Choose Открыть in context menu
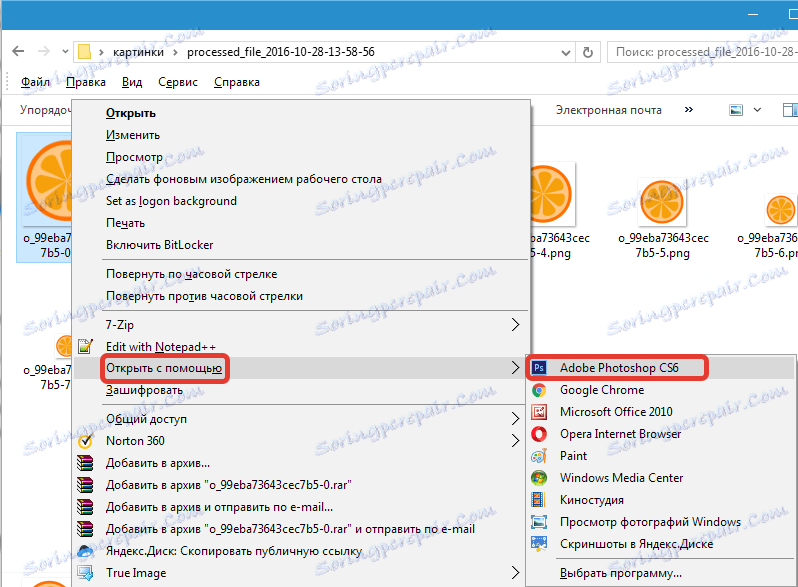The width and height of the screenshot is (798, 587). (x=300, y=113)
